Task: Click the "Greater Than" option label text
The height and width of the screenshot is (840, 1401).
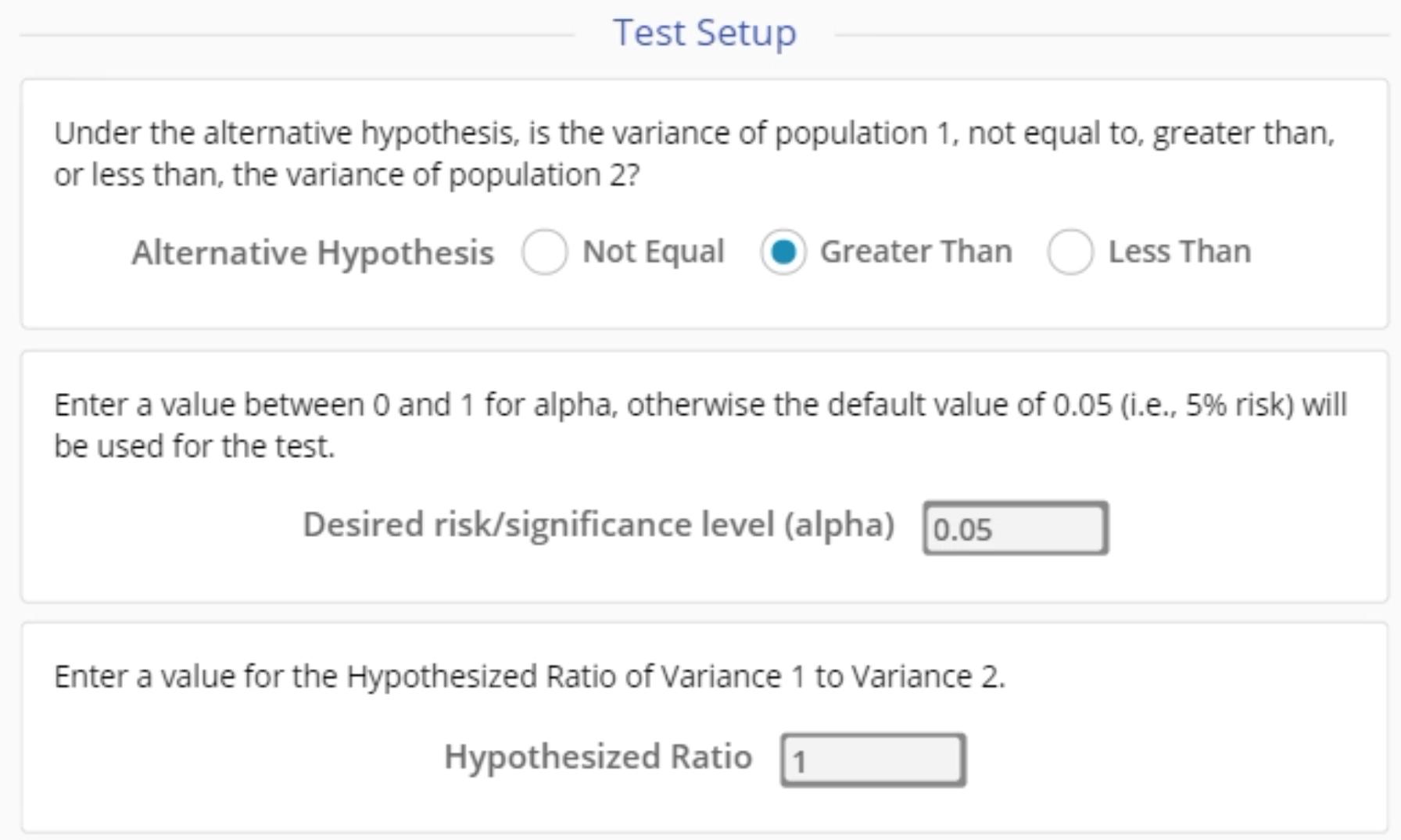Action: pyautogui.click(x=915, y=252)
